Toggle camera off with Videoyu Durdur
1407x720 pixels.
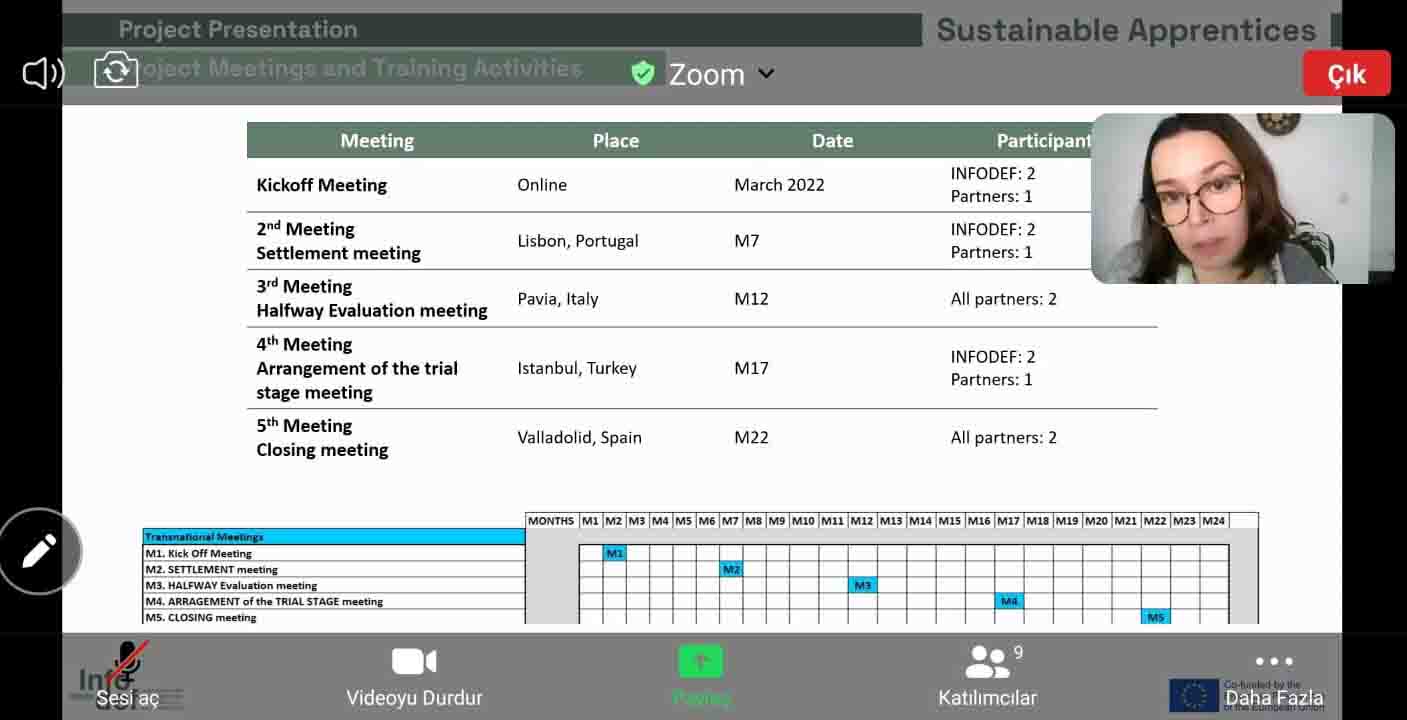click(414, 675)
